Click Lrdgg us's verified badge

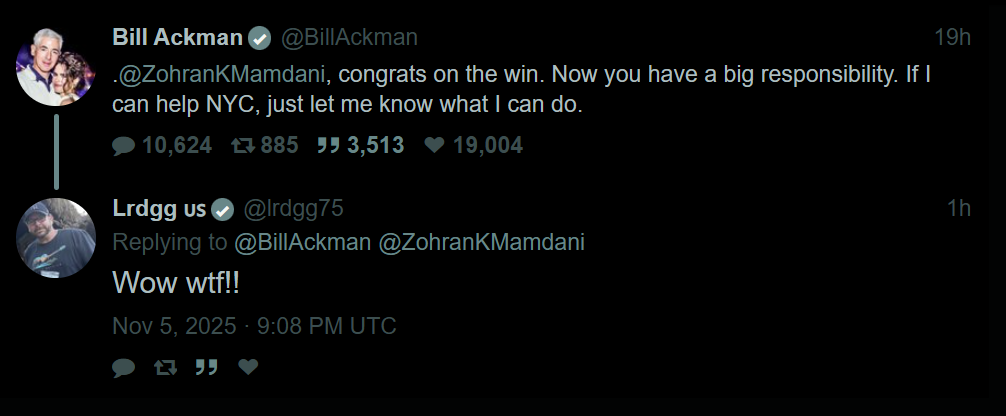[x=223, y=209]
